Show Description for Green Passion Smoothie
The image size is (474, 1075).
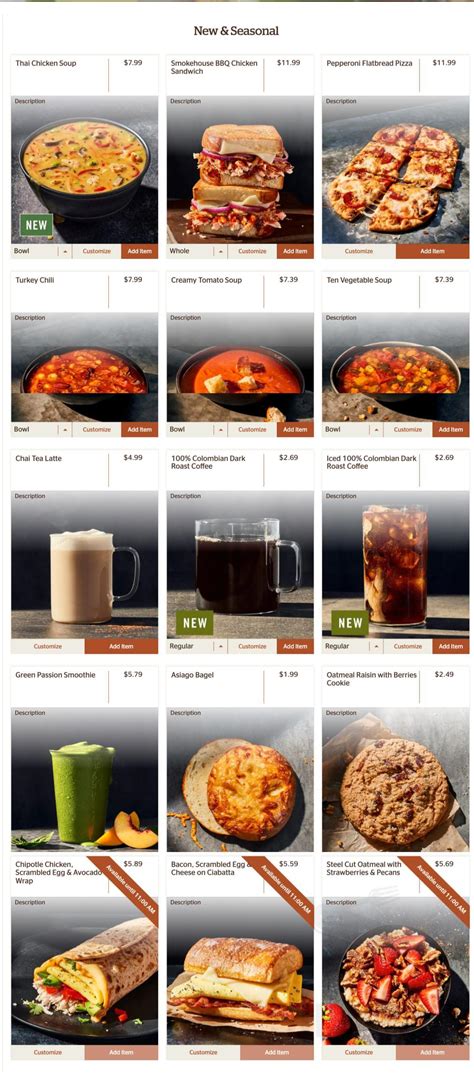coord(30,713)
